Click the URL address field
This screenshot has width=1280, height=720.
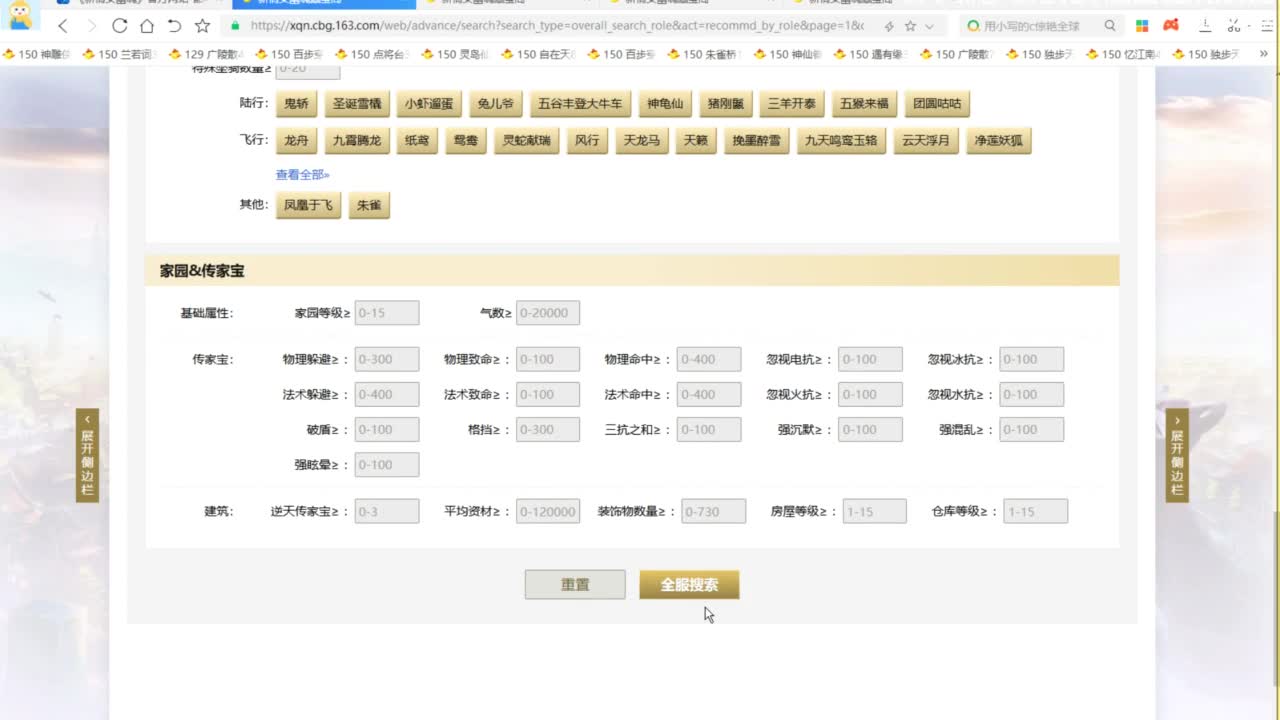(x=555, y=26)
